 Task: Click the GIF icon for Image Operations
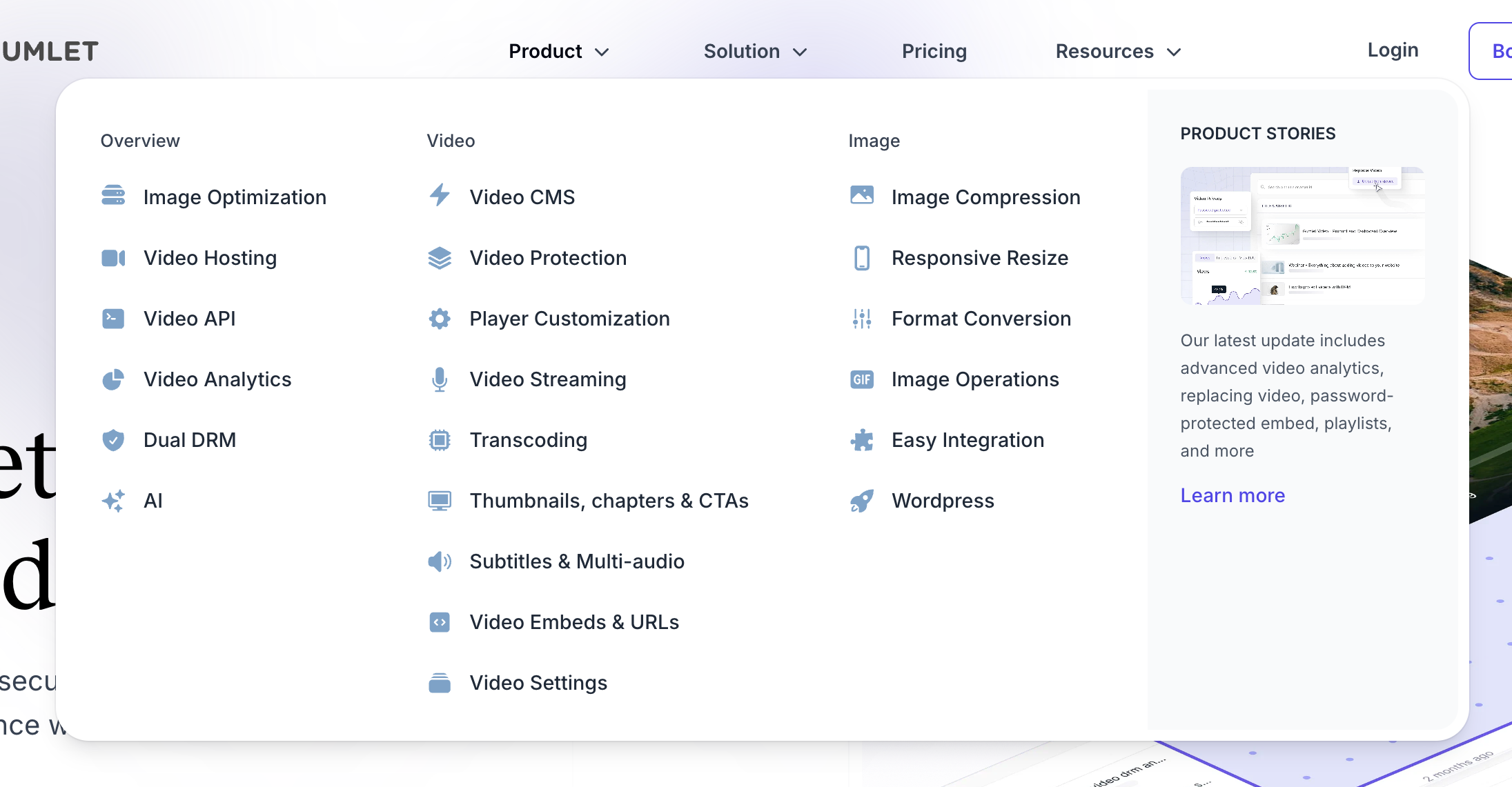[862, 379]
